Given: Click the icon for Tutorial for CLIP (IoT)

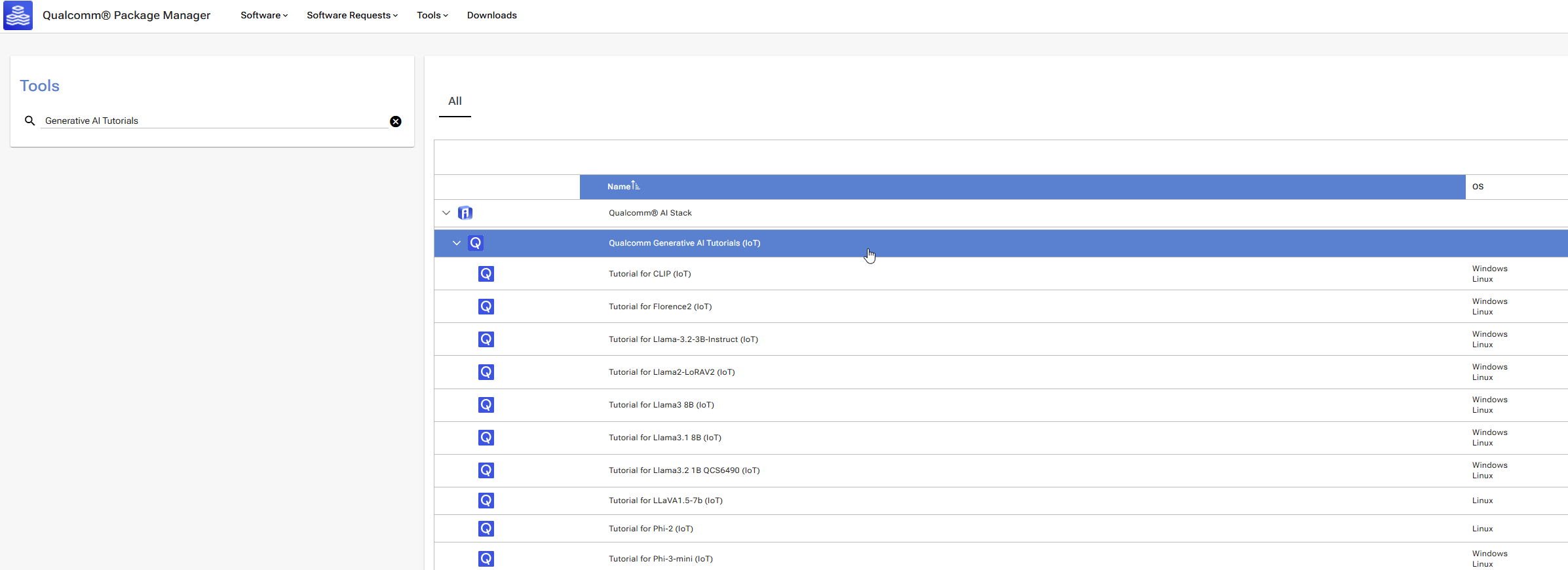Looking at the screenshot, I should coord(486,274).
